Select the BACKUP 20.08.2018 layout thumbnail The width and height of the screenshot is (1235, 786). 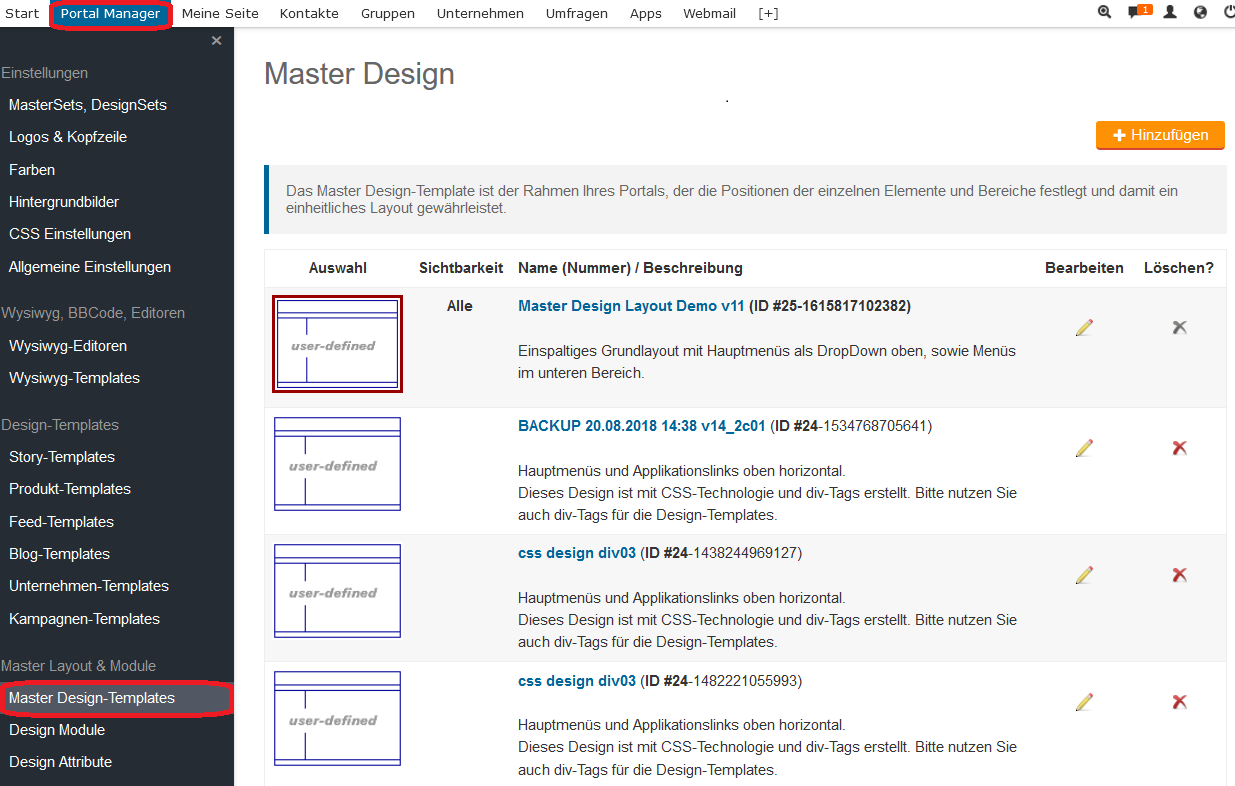point(338,464)
